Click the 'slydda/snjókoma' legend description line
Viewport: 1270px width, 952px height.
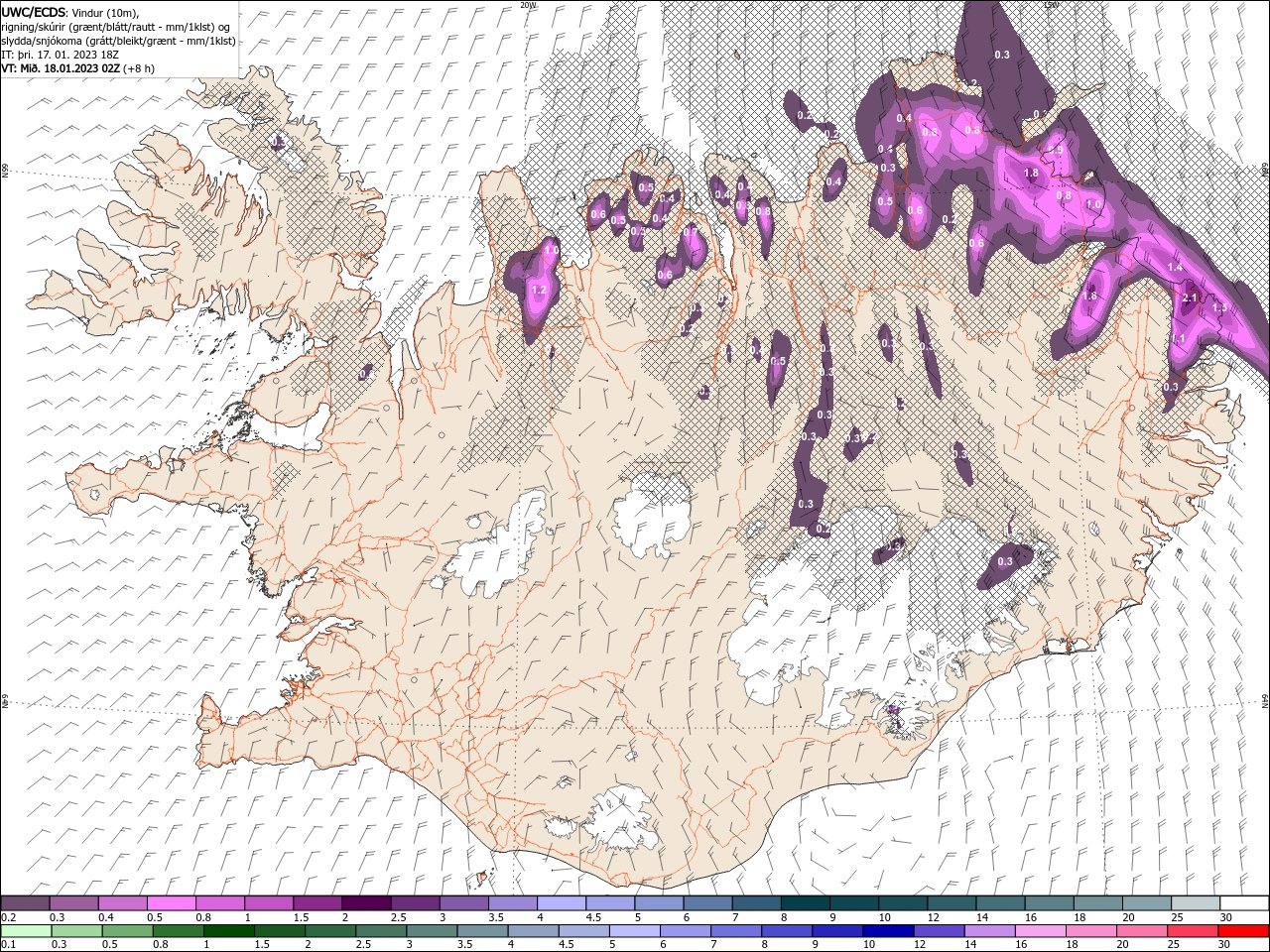click(118, 41)
